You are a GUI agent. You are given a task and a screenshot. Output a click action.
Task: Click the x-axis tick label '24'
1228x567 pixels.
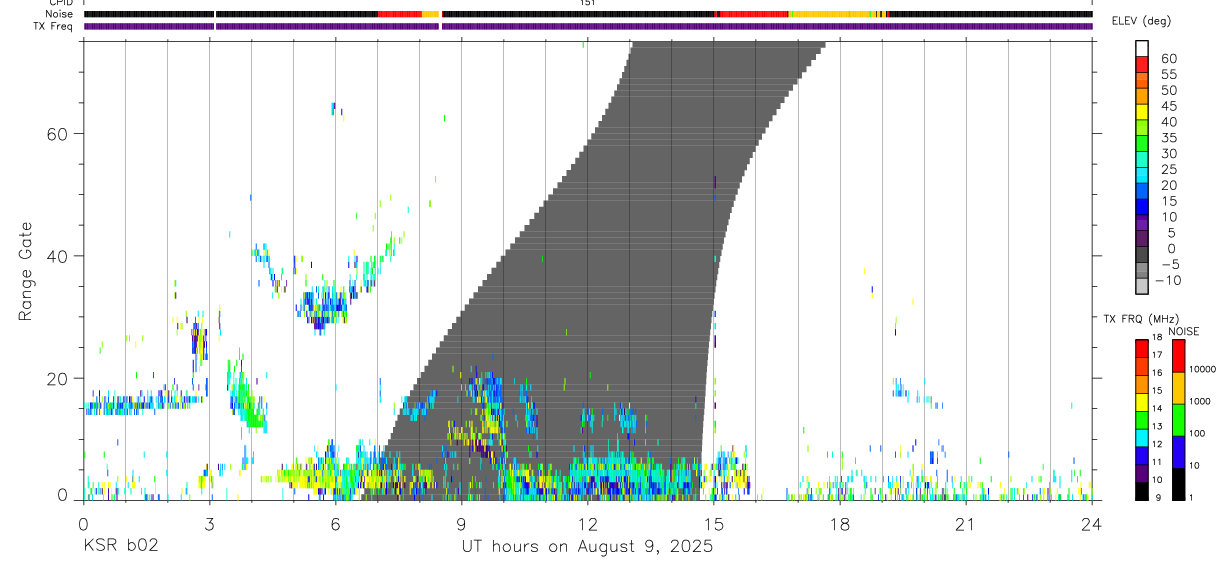[1091, 523]
